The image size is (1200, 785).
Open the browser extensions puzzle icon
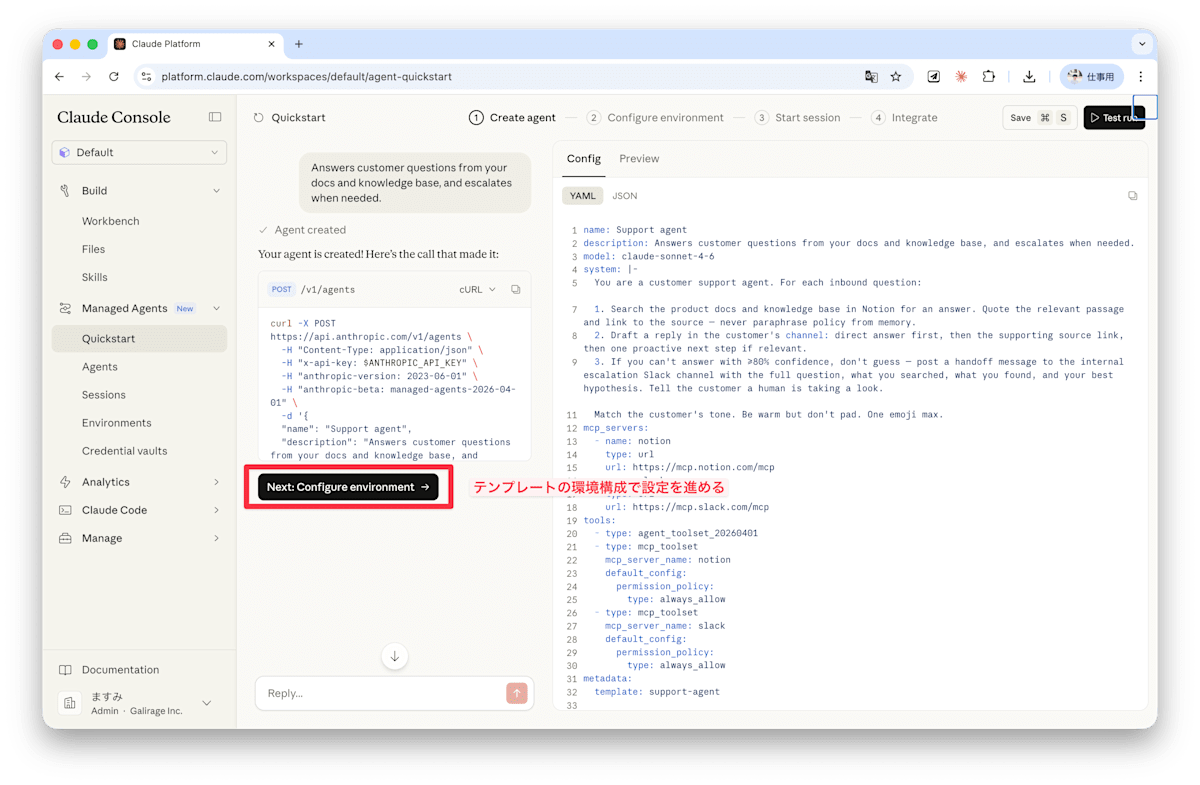click(x=989, y=76)
